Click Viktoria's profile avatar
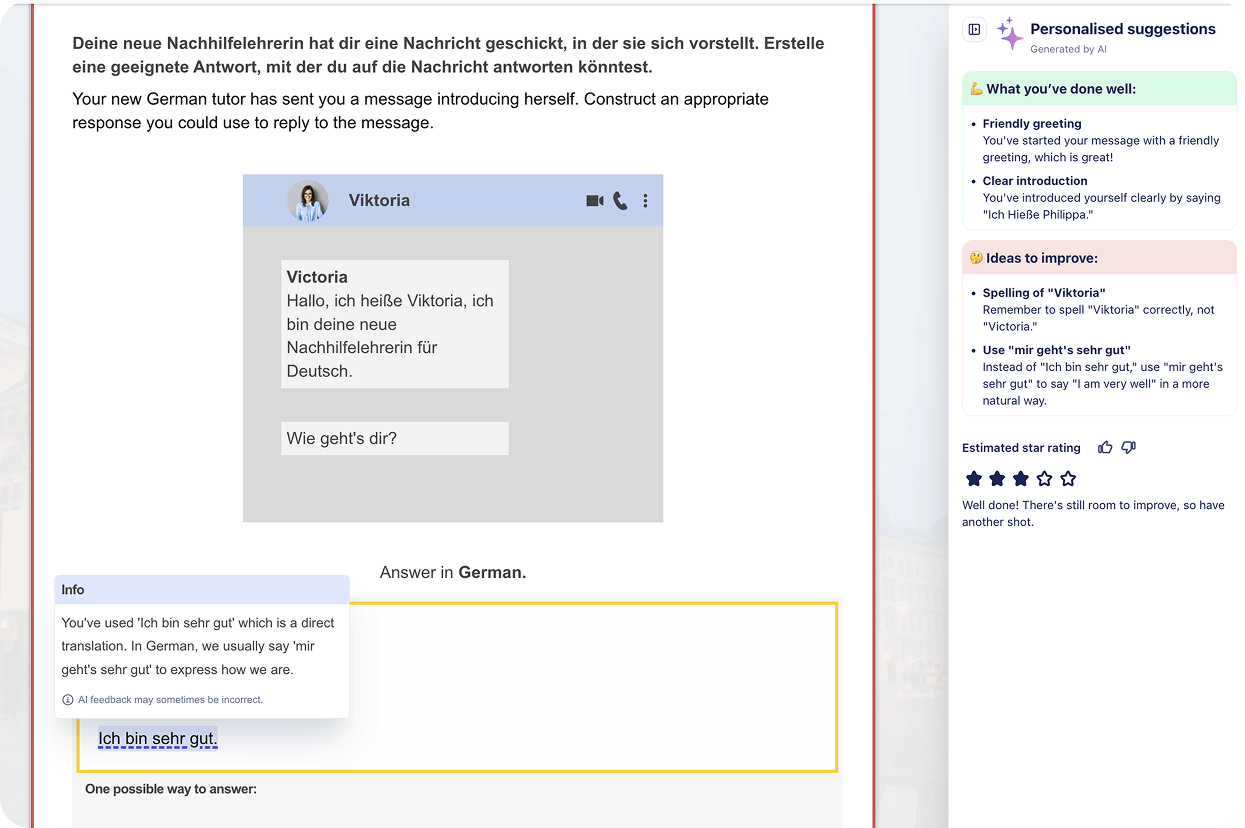The width and height of the screenshot is (1245, 828). click(x=308, y=201)
